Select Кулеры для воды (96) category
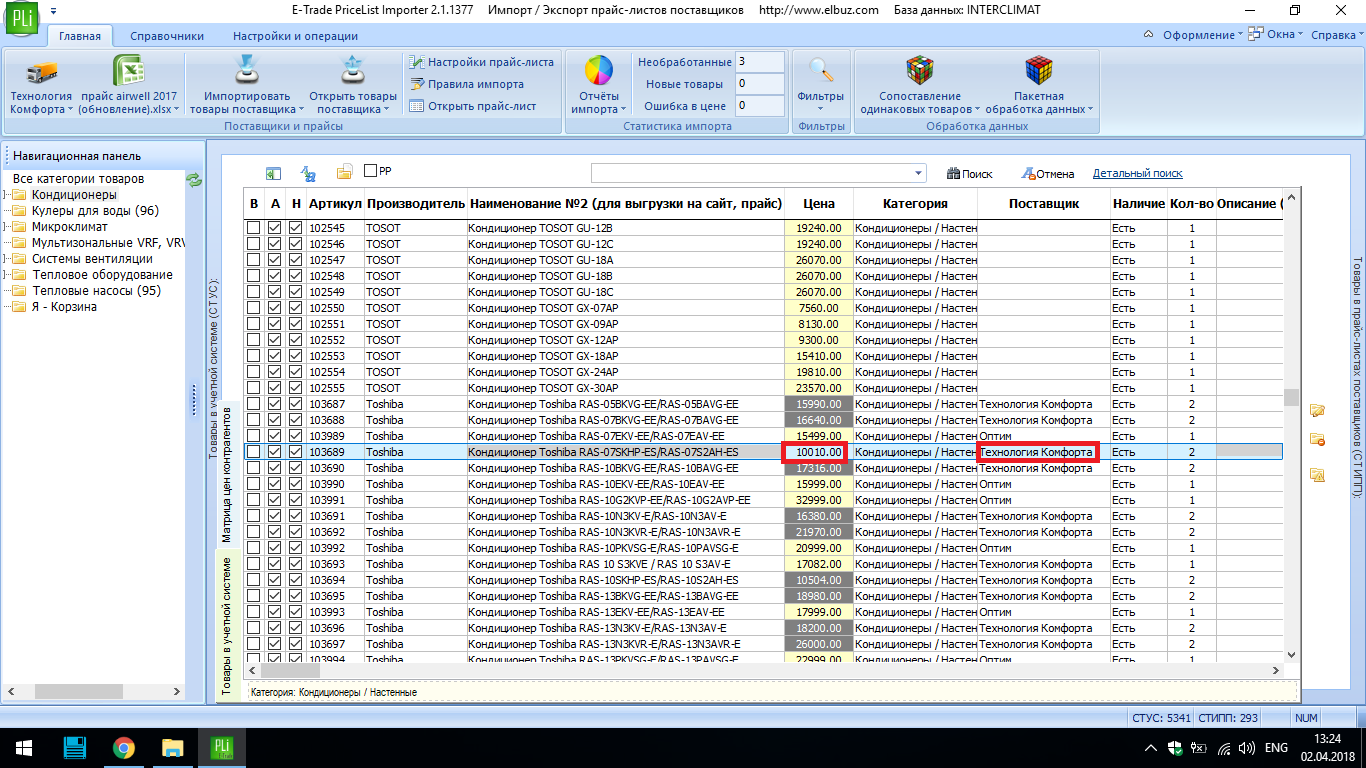This screenshot has height=768, width=1366. [95, 211]
